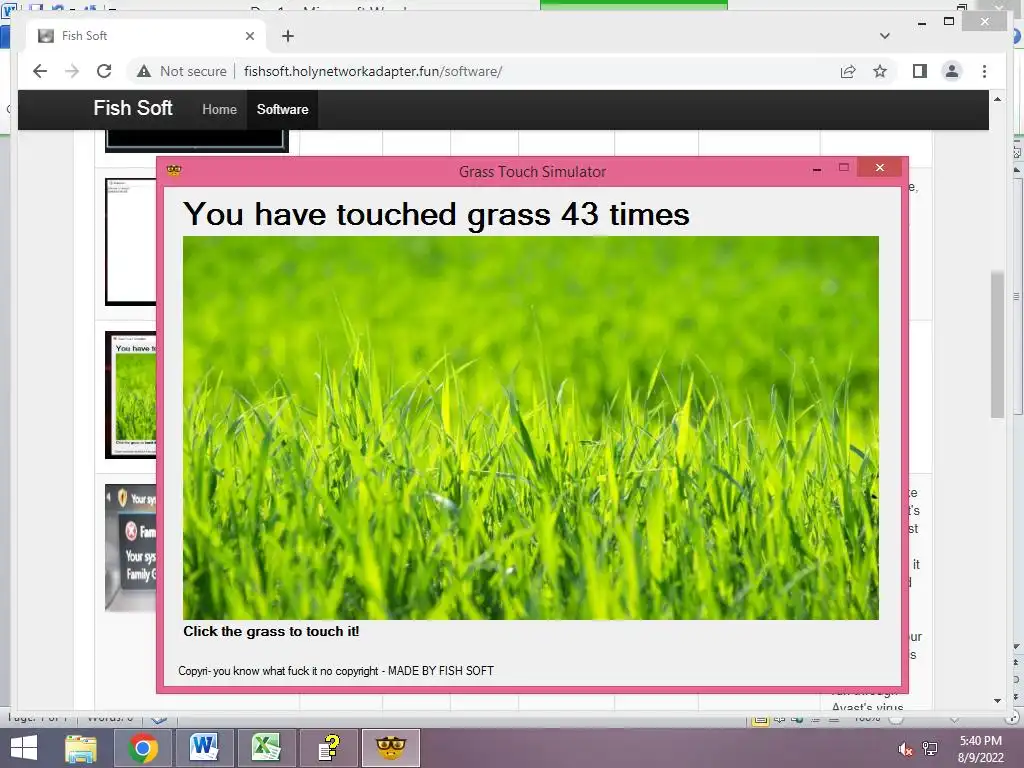
Task: Click the browser page vertical scrollbar thumb
Action: point(997,344)
